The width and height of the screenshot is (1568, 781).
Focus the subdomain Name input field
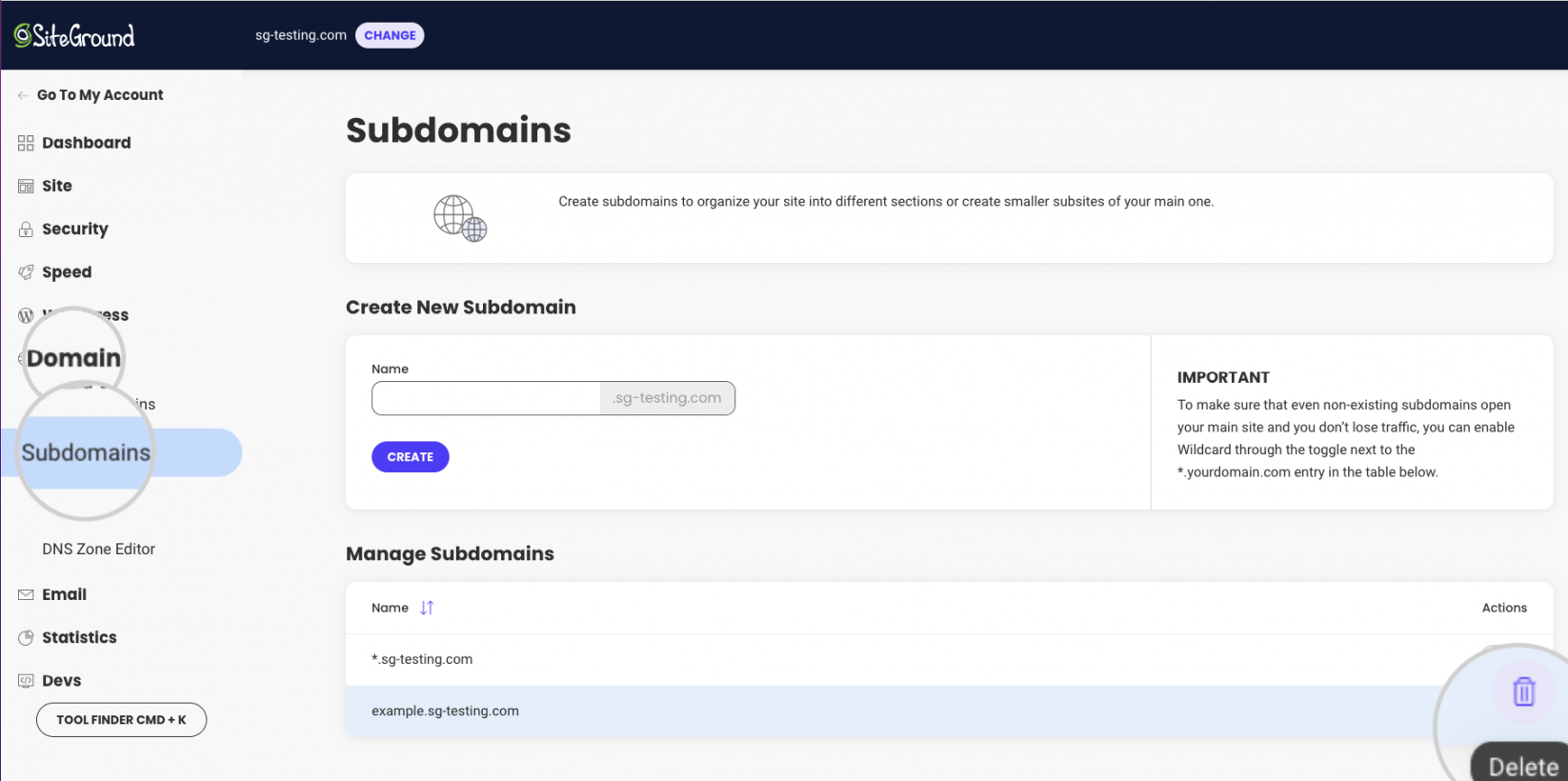[486, 398]
